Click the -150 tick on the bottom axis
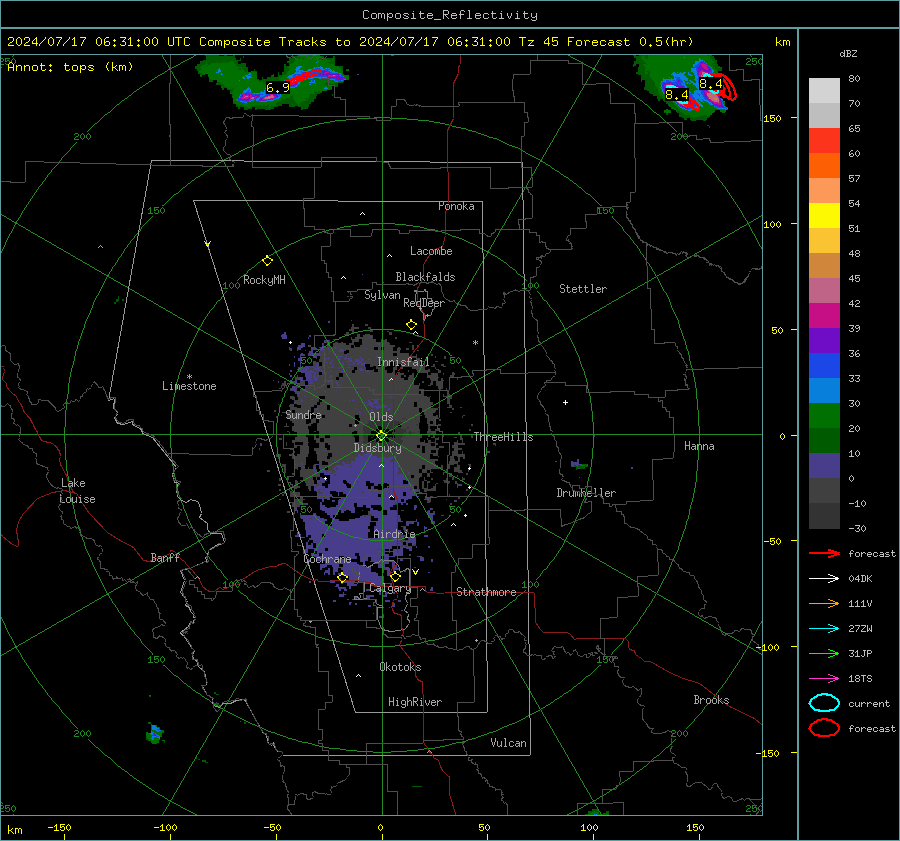This screenshot has height=841, width=900. tap(59, 828)
